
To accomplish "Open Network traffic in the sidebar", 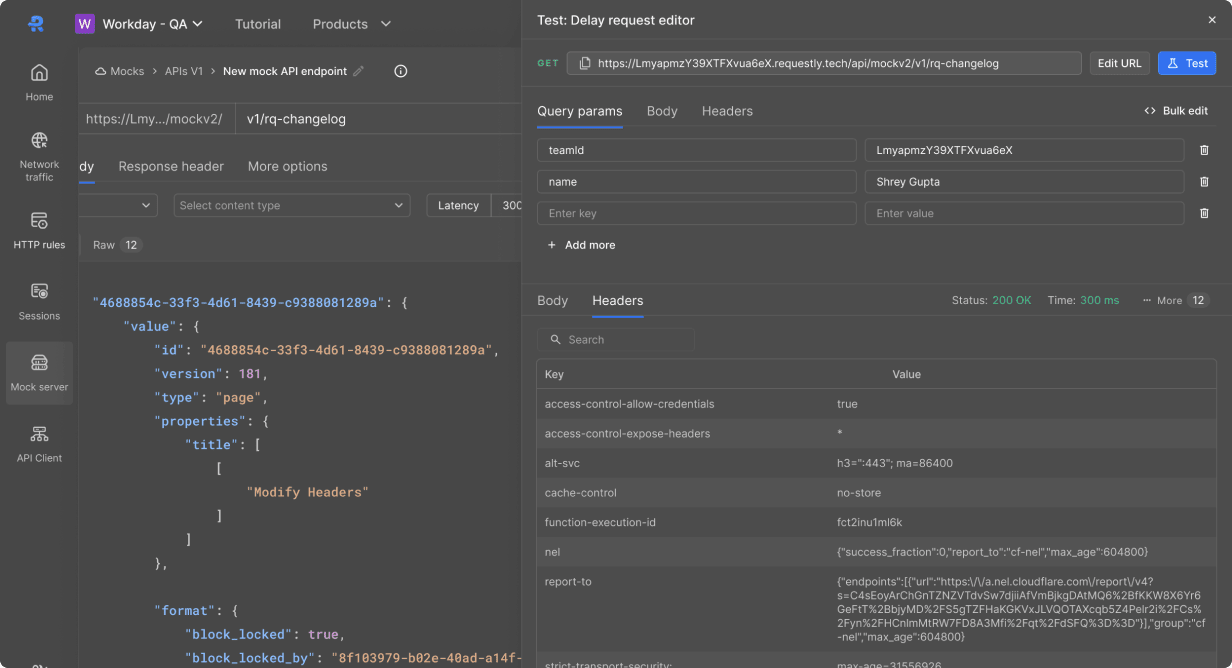I will (x=39, y=157).
